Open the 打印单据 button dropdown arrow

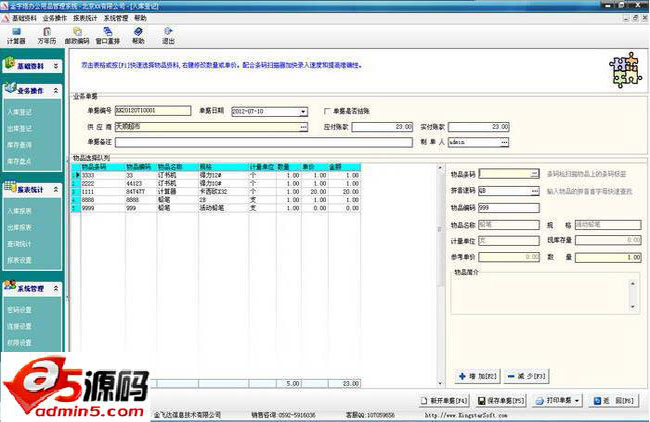577,400
